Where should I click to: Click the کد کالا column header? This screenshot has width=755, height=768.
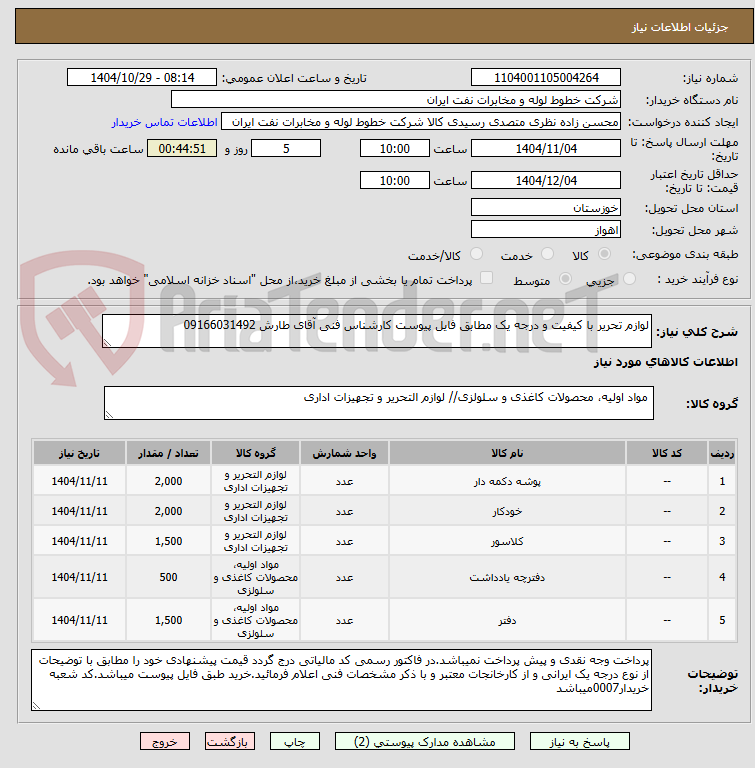(666, 453)
